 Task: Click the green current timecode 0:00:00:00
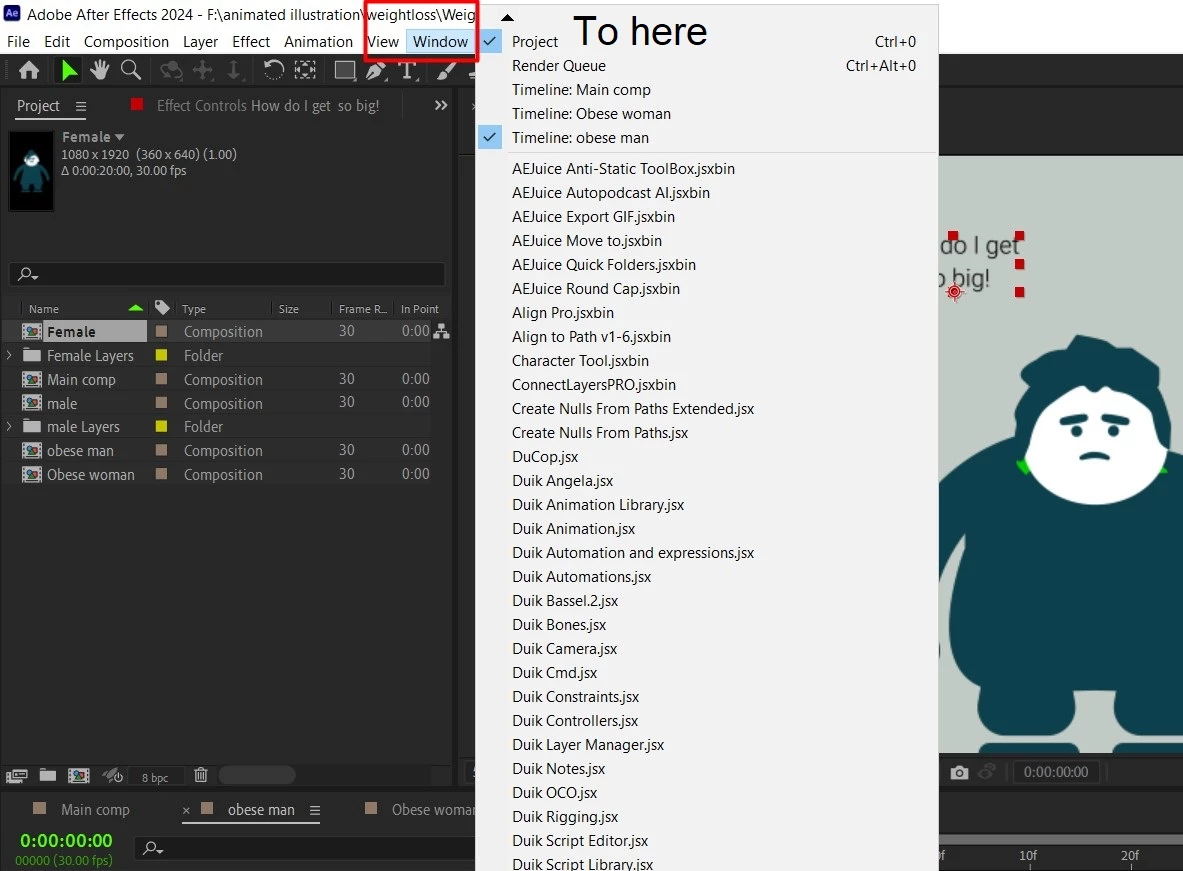[x=66, y=840]
